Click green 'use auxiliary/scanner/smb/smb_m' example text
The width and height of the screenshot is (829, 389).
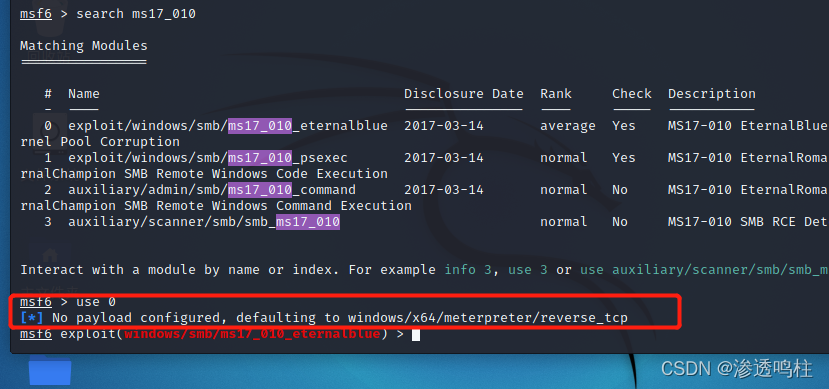pyautogui.click(x=704, y=270)
